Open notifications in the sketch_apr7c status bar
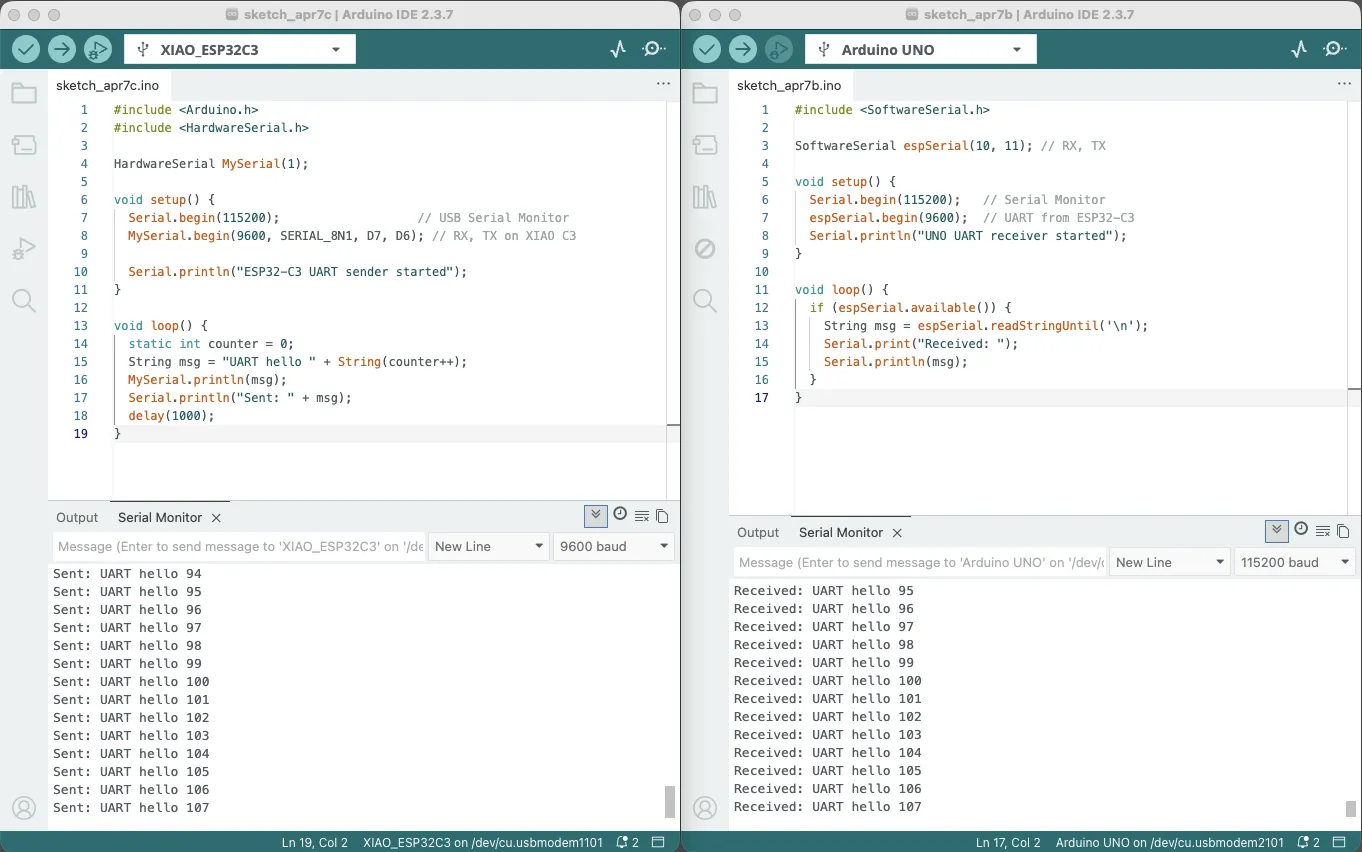The height and width of the screenshot is (852, 1362). pyautogui.click(x=628, y=843)
